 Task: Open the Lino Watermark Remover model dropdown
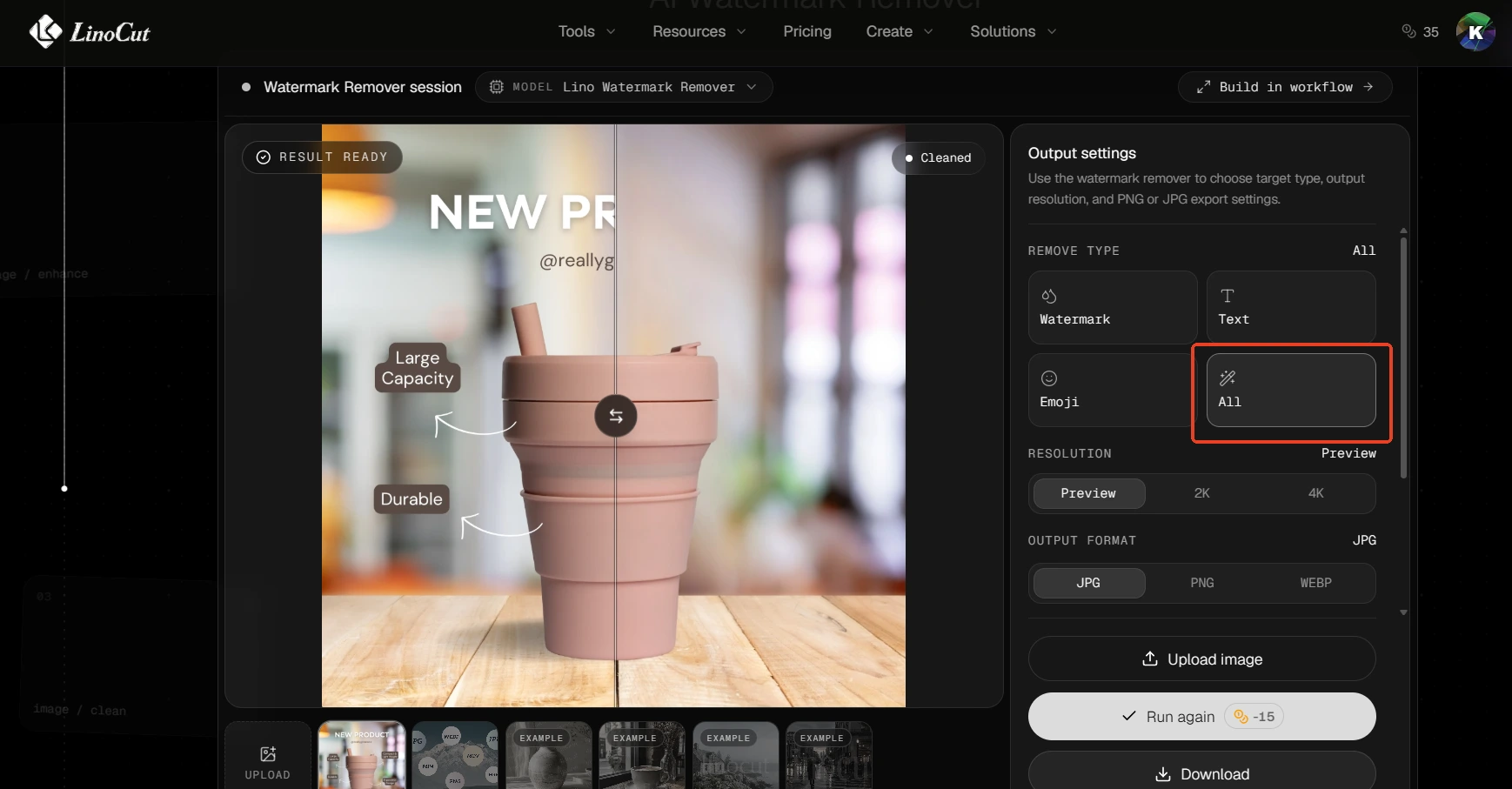click(x=624, y=87)
